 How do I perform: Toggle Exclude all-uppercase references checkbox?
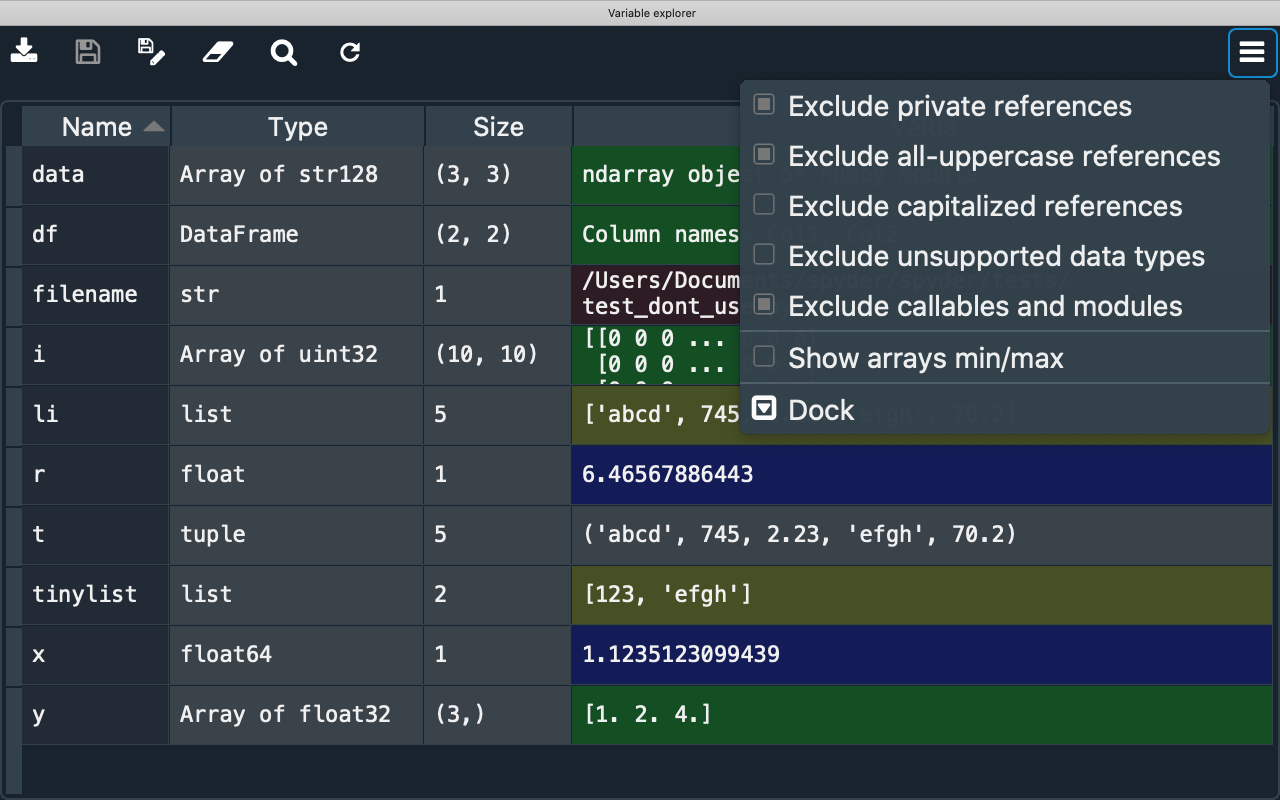(x=764, y=155)
